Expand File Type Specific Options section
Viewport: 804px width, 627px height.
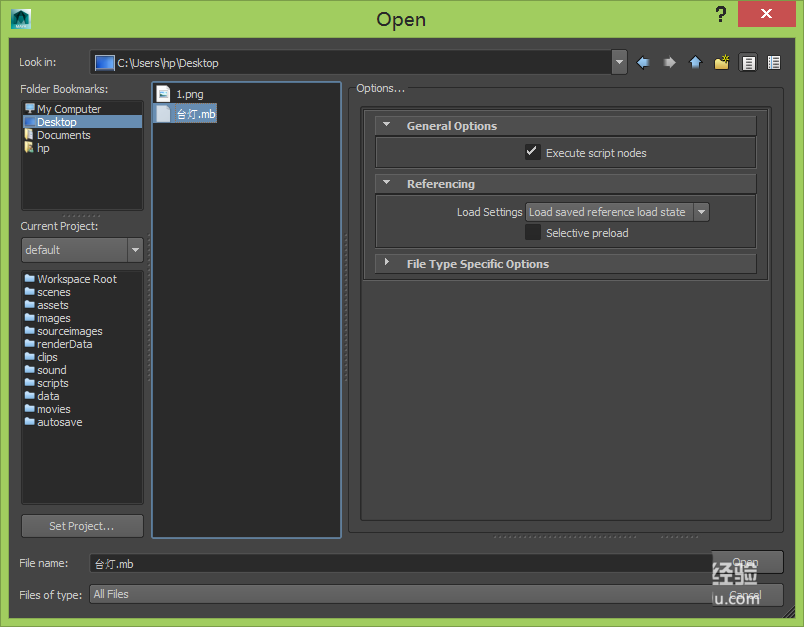[x=387, y=262]
